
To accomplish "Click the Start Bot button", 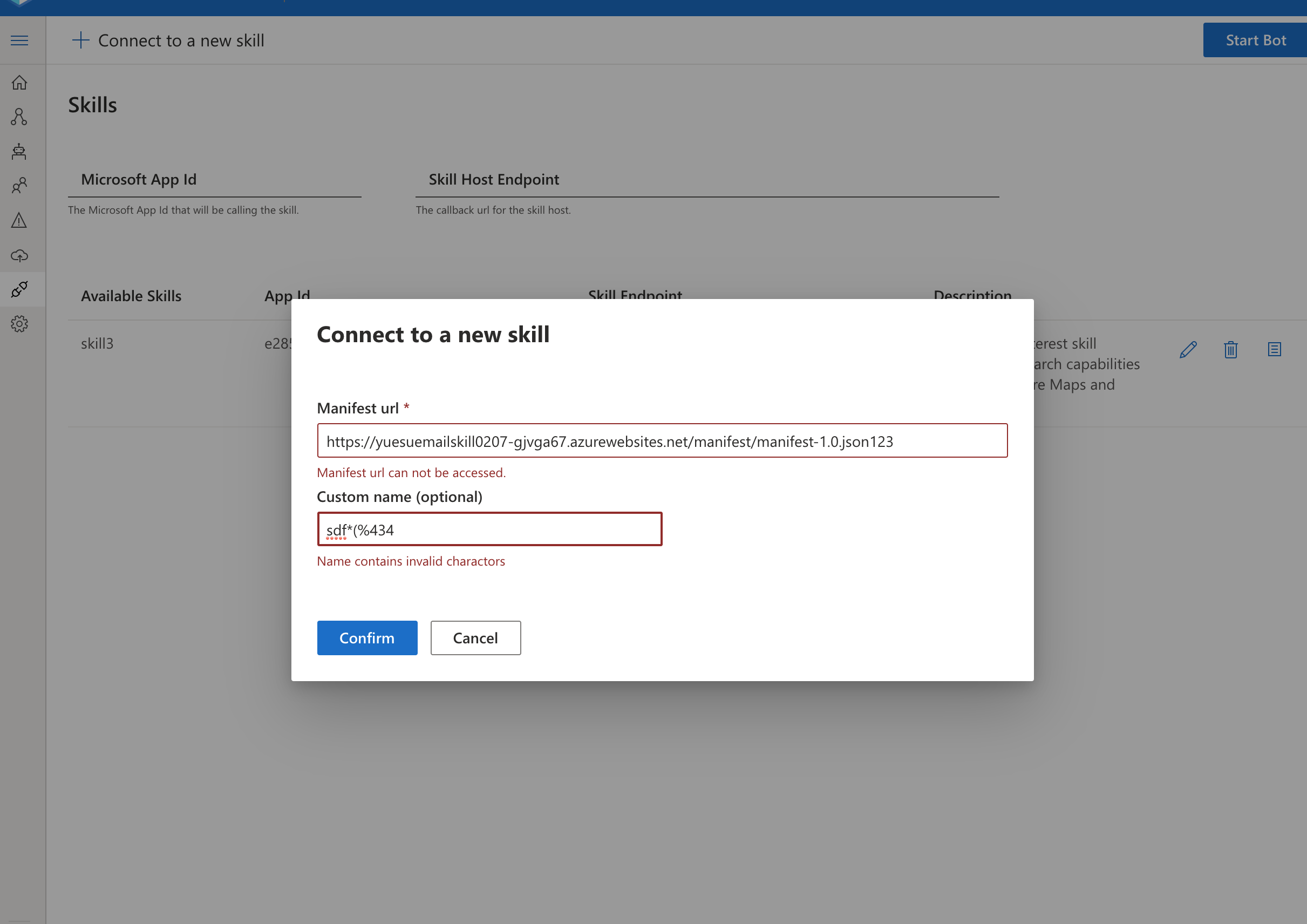I will pyautogui.click(x=1255, y=40).
